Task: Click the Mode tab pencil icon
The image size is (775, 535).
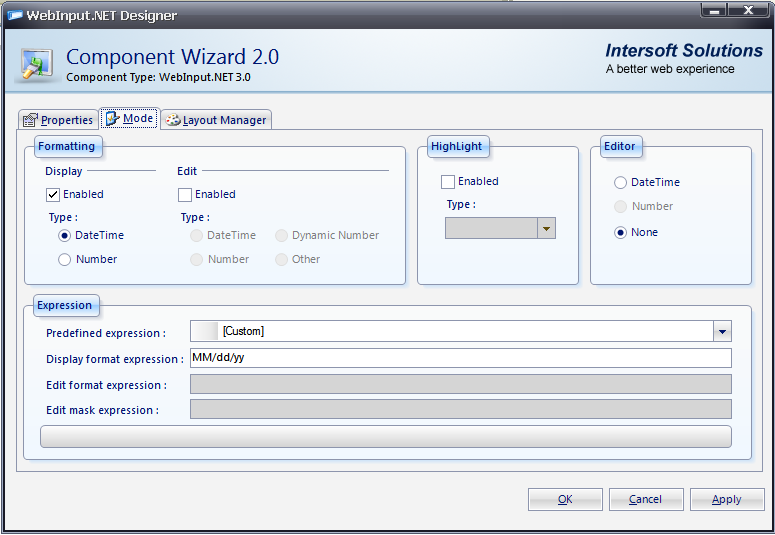Action: click(x=112, y=119)
